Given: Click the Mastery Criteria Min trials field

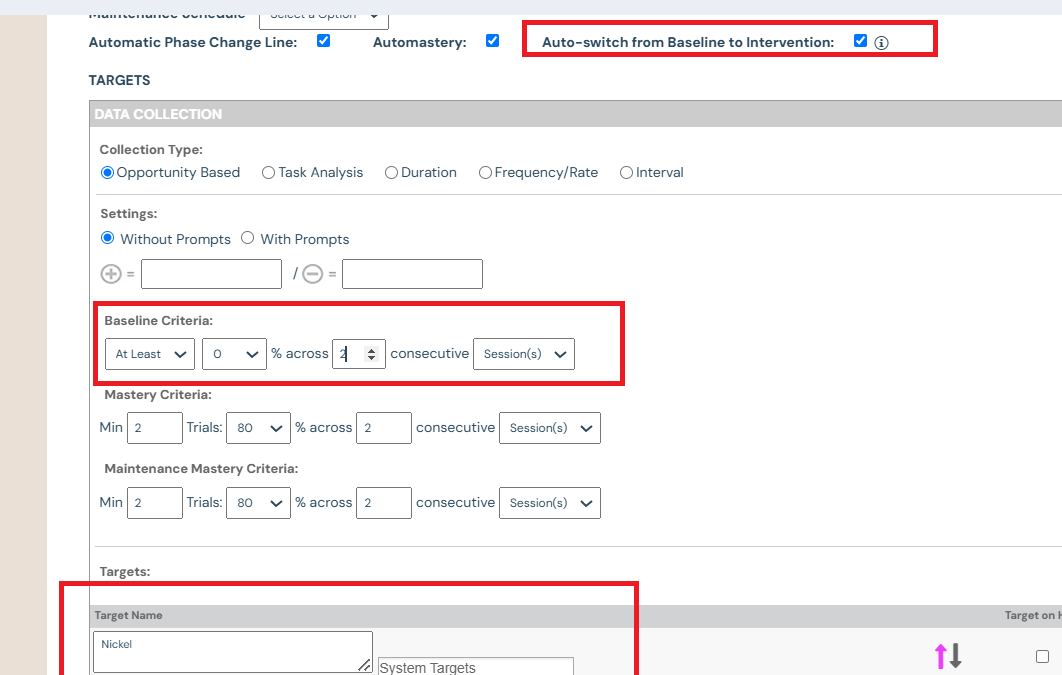Looking at the screenshot, I should coord(154,428).
